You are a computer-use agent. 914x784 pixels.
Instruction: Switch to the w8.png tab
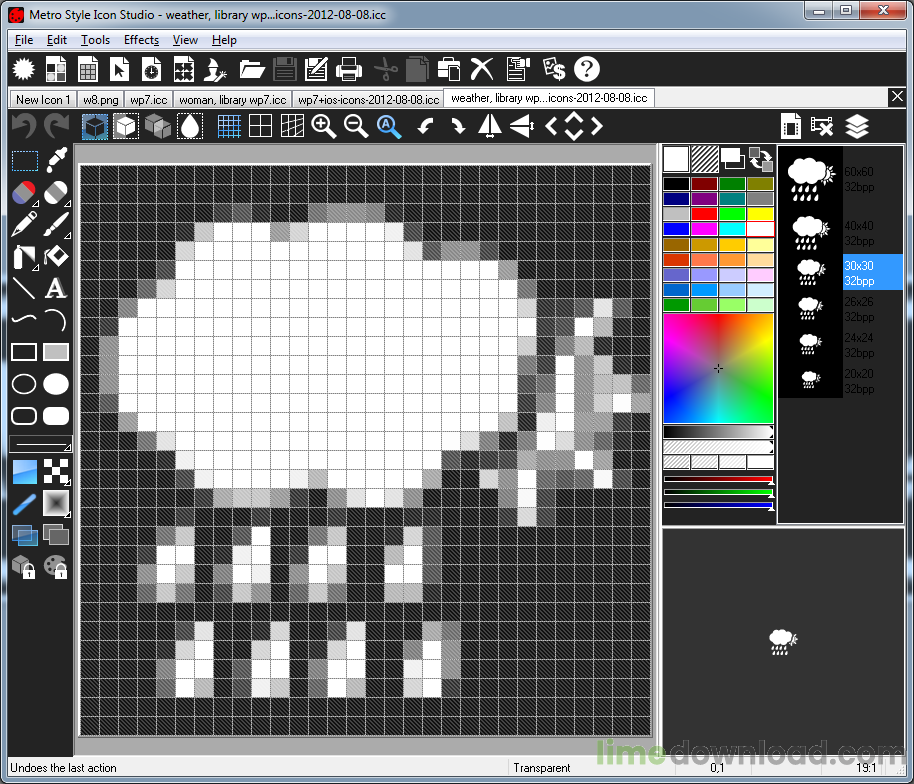coord(99,99)
